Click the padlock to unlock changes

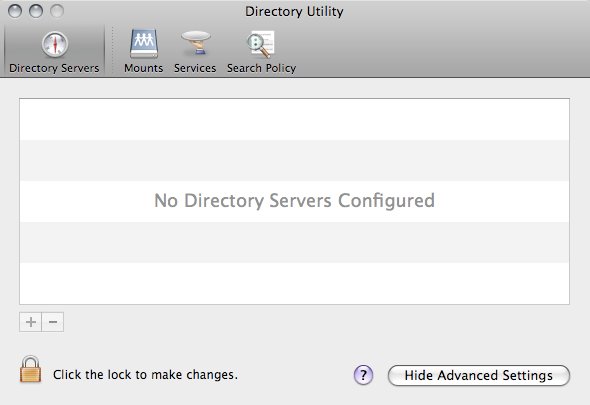tap(30, 369)
